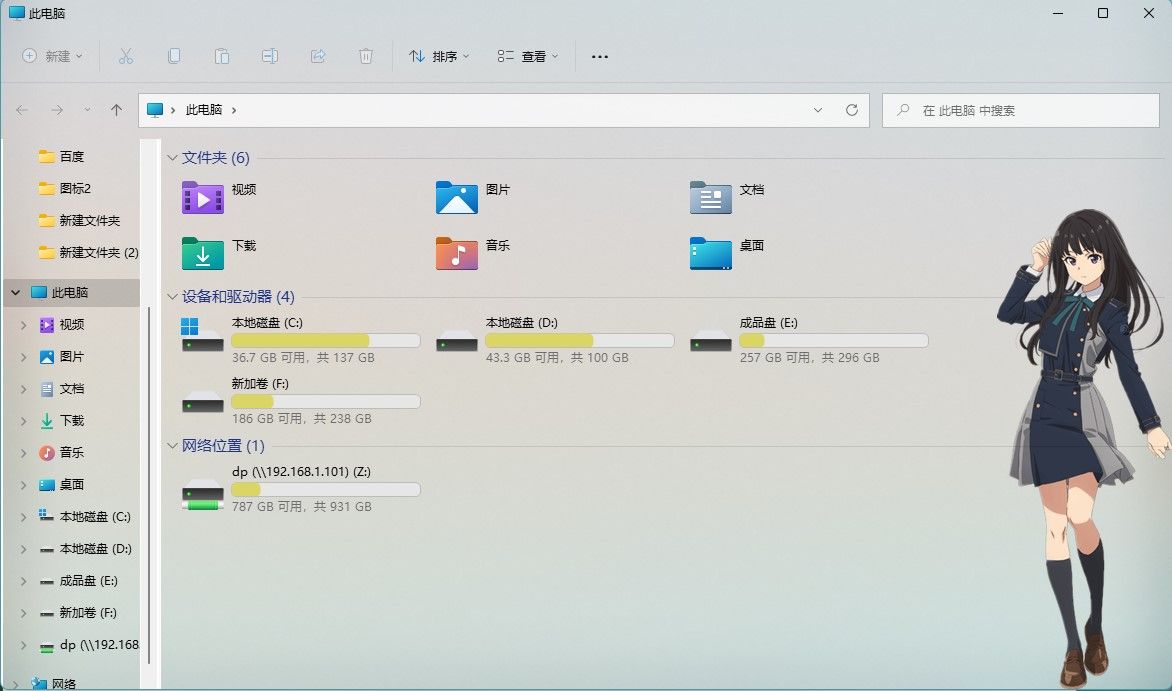Screen dimensions: 1172x691
Task: Collapse the 网络位置 (1) group
Action: tap(172, 446)
